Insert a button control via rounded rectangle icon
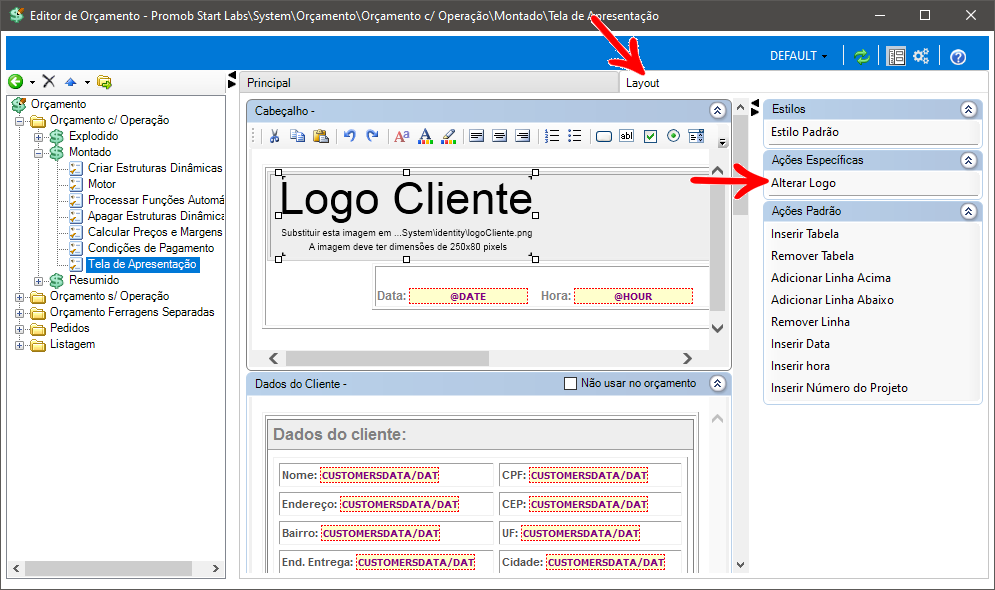 603,136
